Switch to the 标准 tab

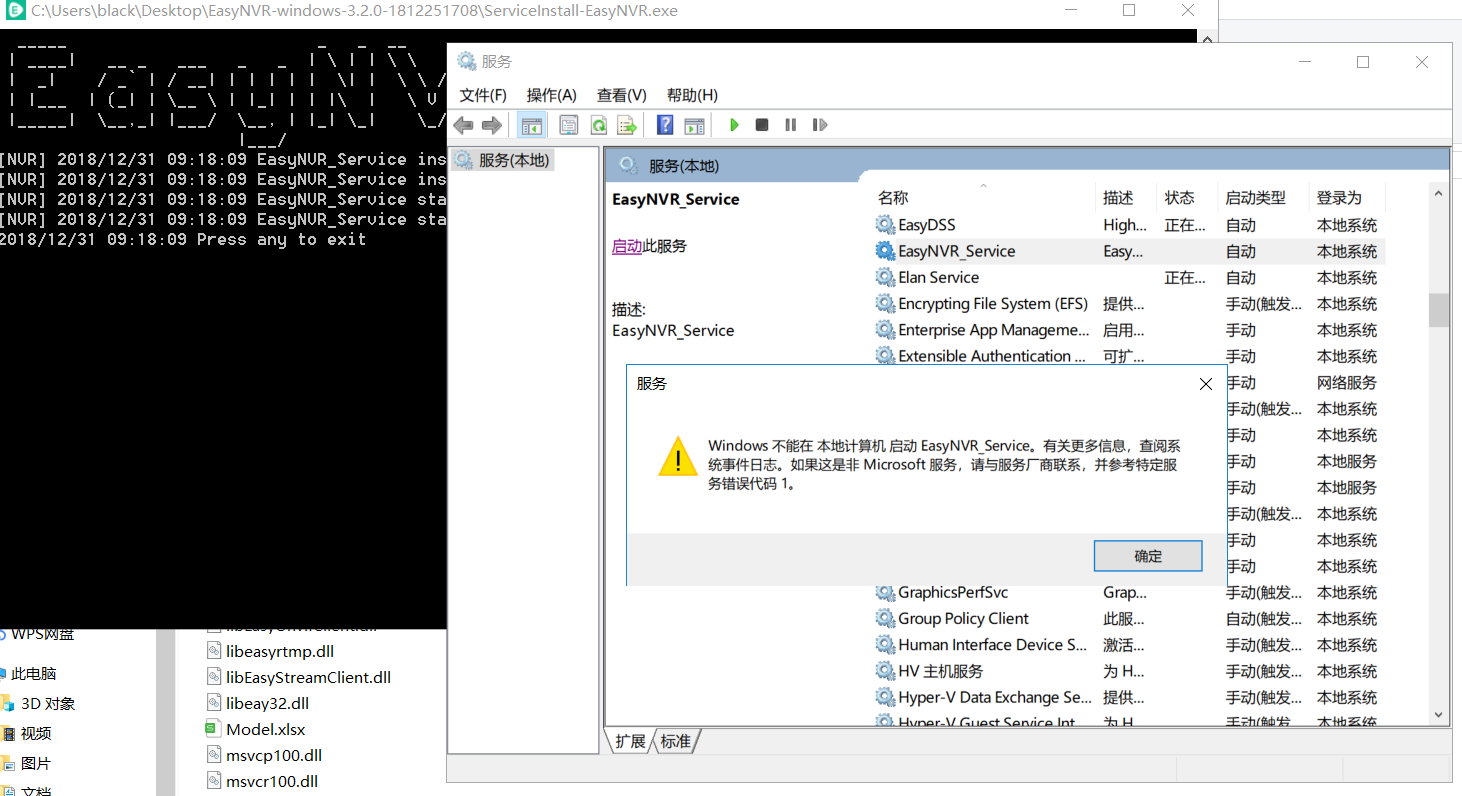pos(675,741)
